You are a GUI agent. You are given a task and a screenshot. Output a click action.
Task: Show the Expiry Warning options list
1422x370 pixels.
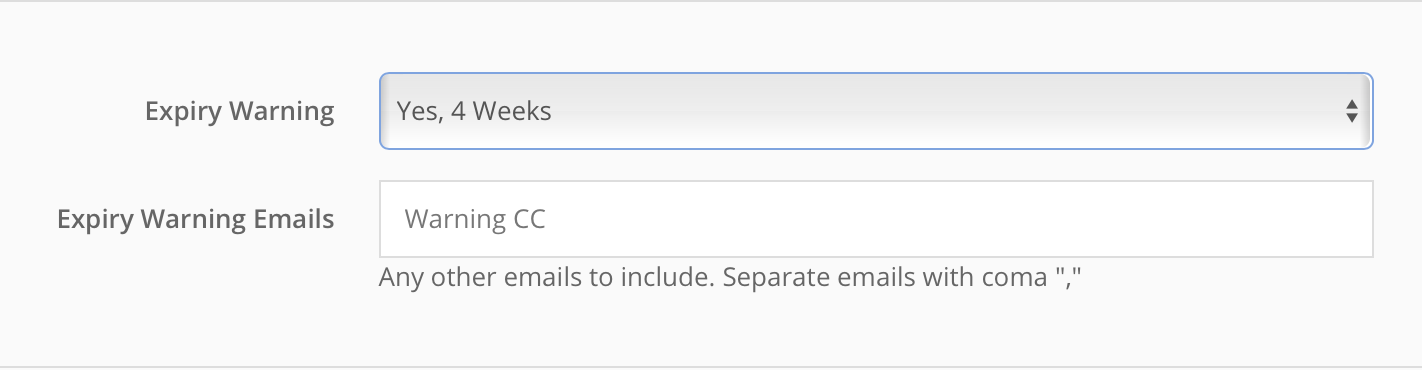[876, 111]
